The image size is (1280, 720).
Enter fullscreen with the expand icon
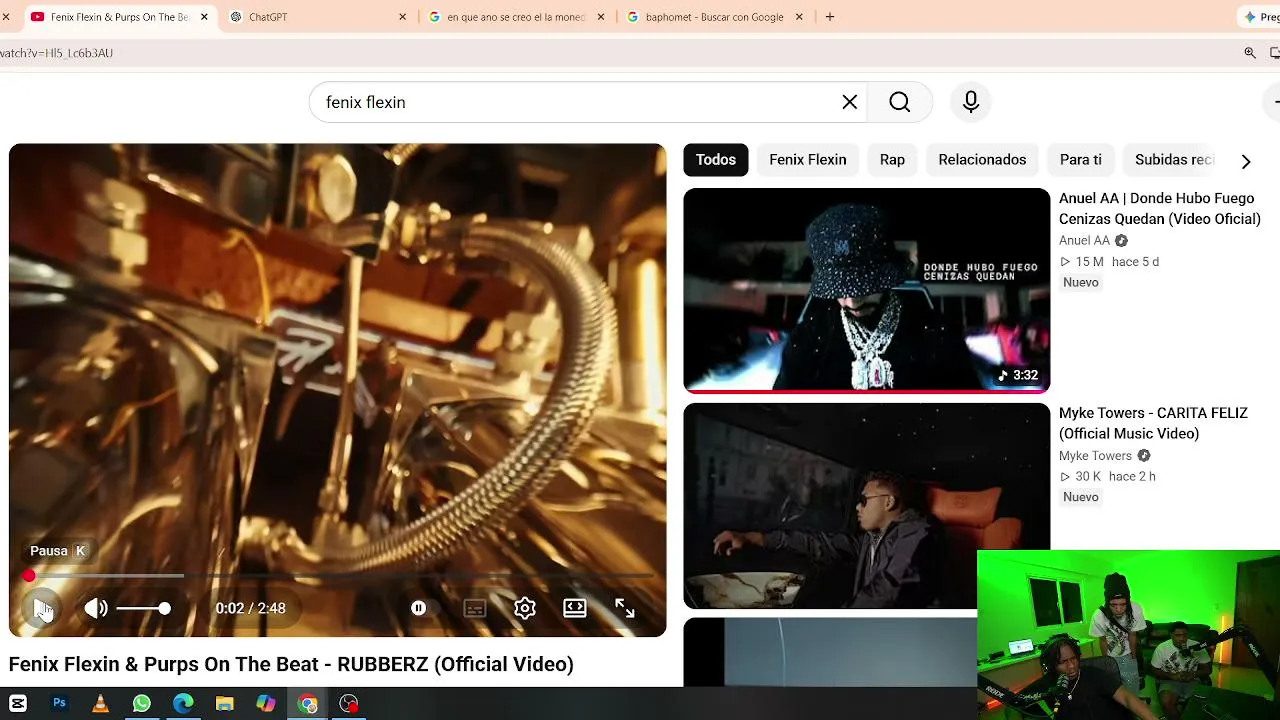point(625,608)
